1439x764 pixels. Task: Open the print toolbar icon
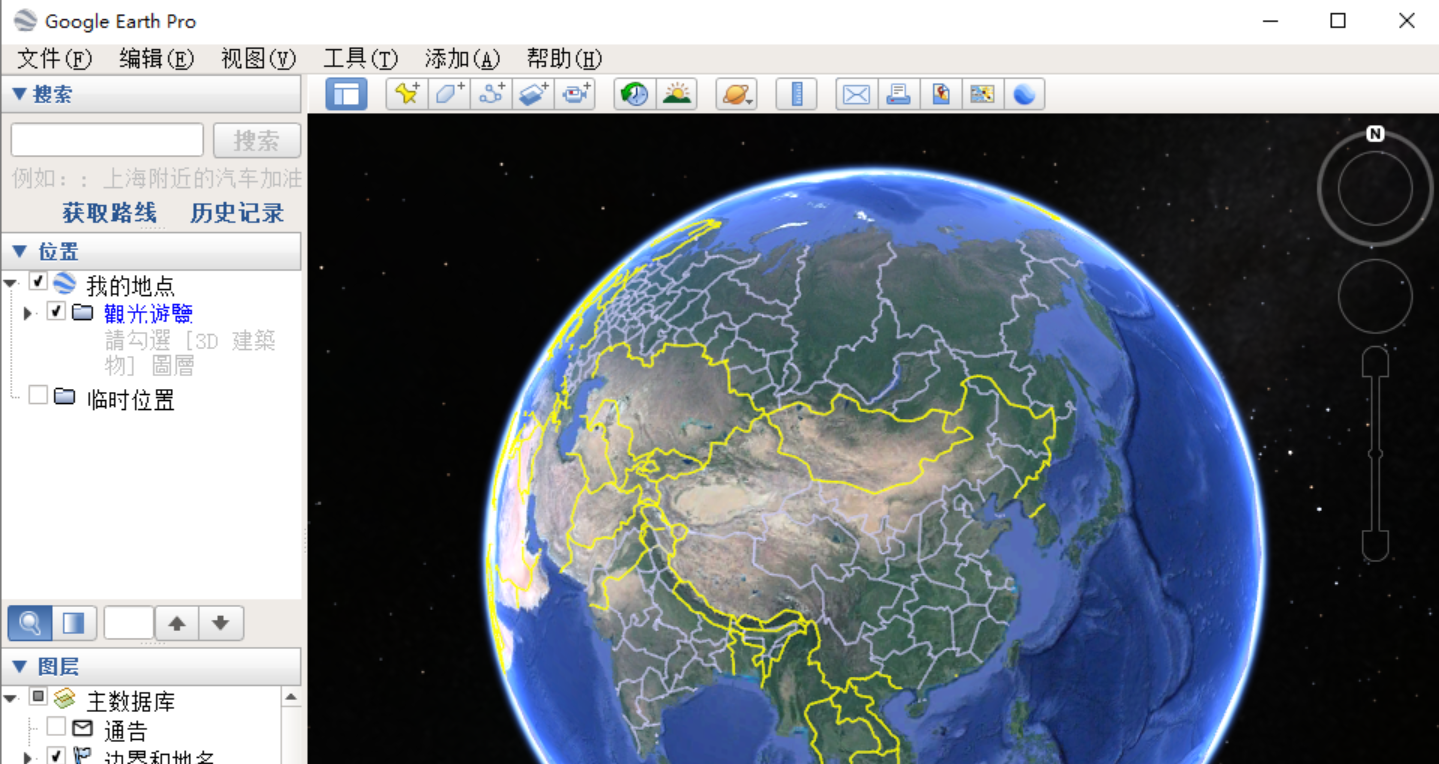click(x=898, y=94)
